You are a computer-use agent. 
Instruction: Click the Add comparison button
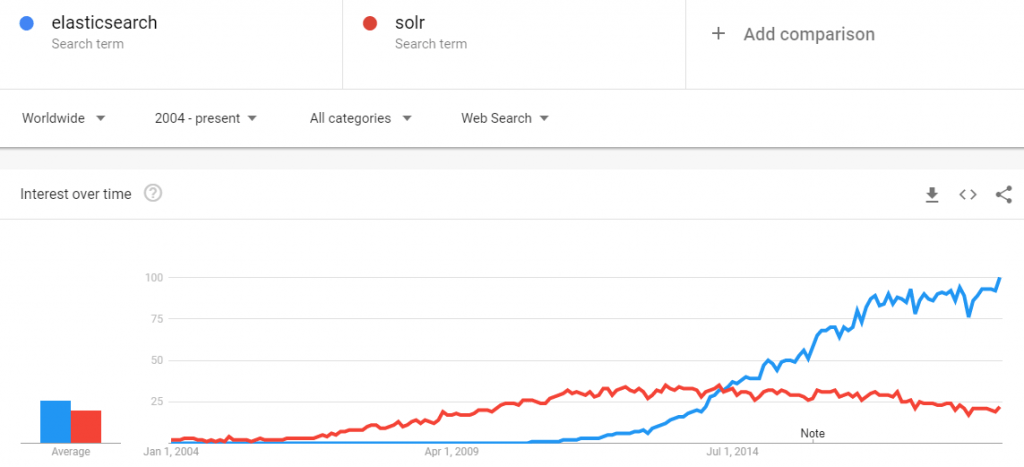click(x=793, y=34)
